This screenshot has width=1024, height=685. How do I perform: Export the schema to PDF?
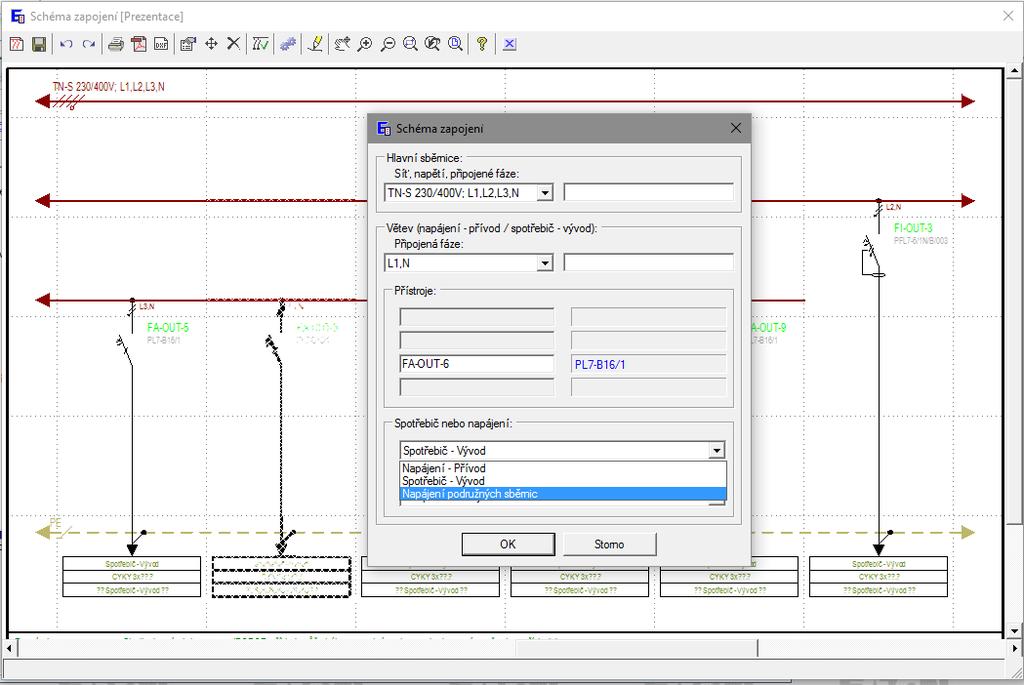(x=138, y=44)
